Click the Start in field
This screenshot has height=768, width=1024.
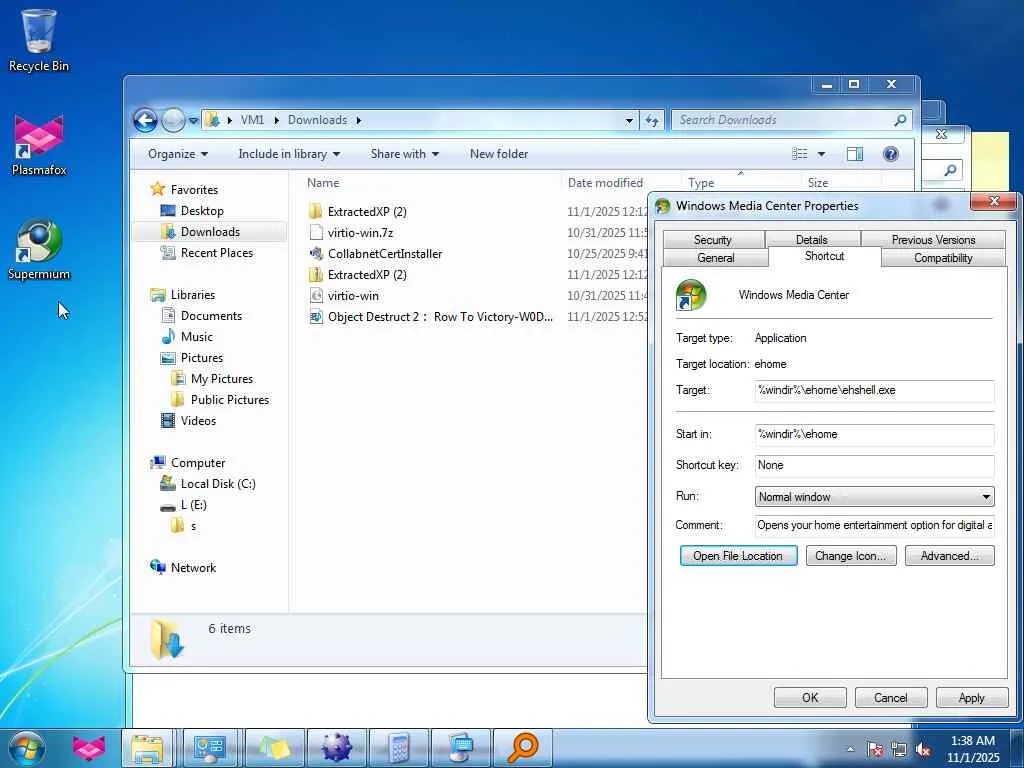point(874,434)
